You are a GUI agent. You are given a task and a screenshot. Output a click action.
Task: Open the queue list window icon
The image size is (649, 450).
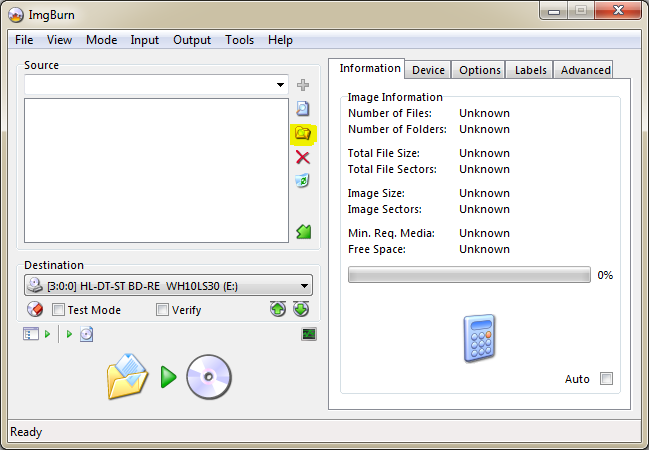(31, 334)
